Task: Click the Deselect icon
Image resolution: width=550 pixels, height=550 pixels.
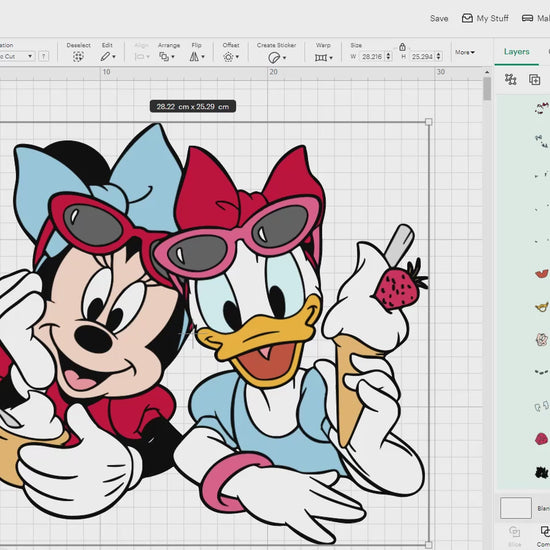Action: pos(78,56)
